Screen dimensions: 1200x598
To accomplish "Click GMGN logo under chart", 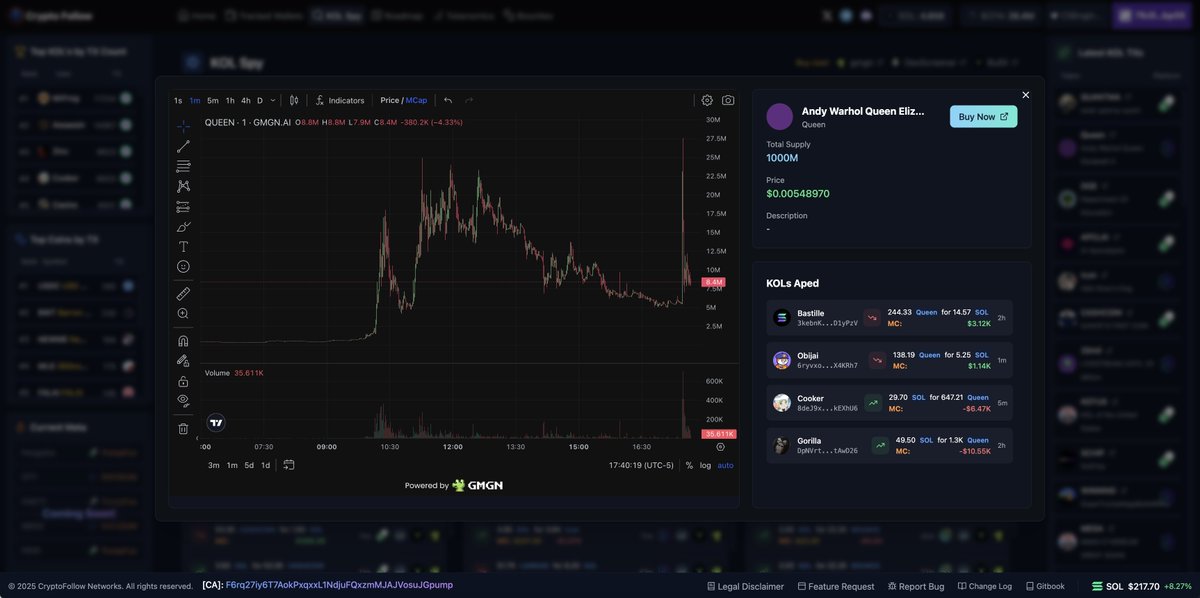I will click(x=477, y=485).
